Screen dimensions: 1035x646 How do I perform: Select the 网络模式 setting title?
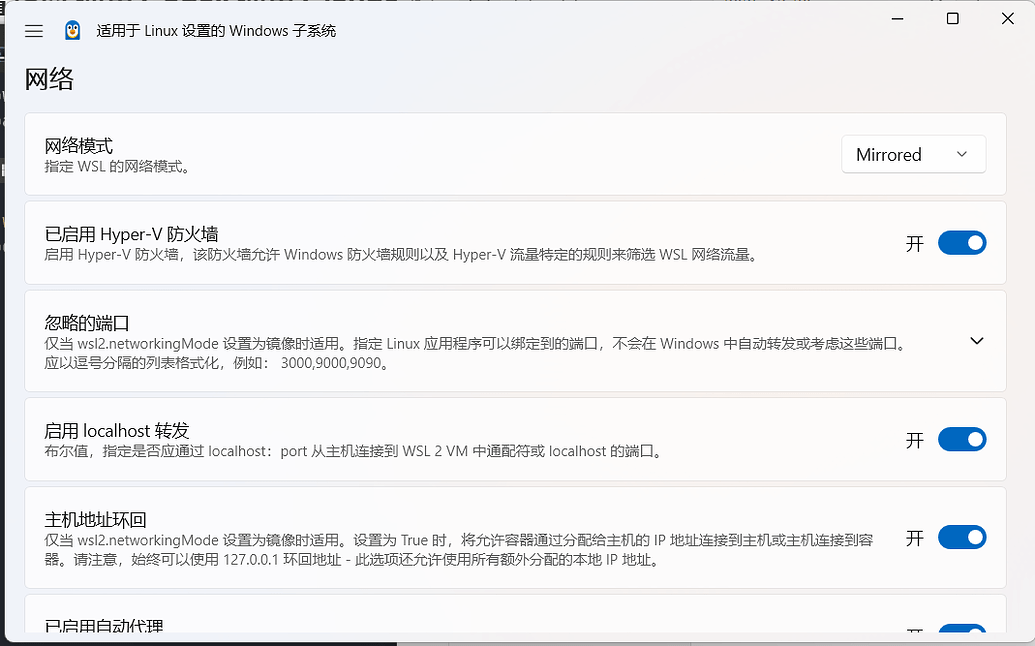click(79, 145)
